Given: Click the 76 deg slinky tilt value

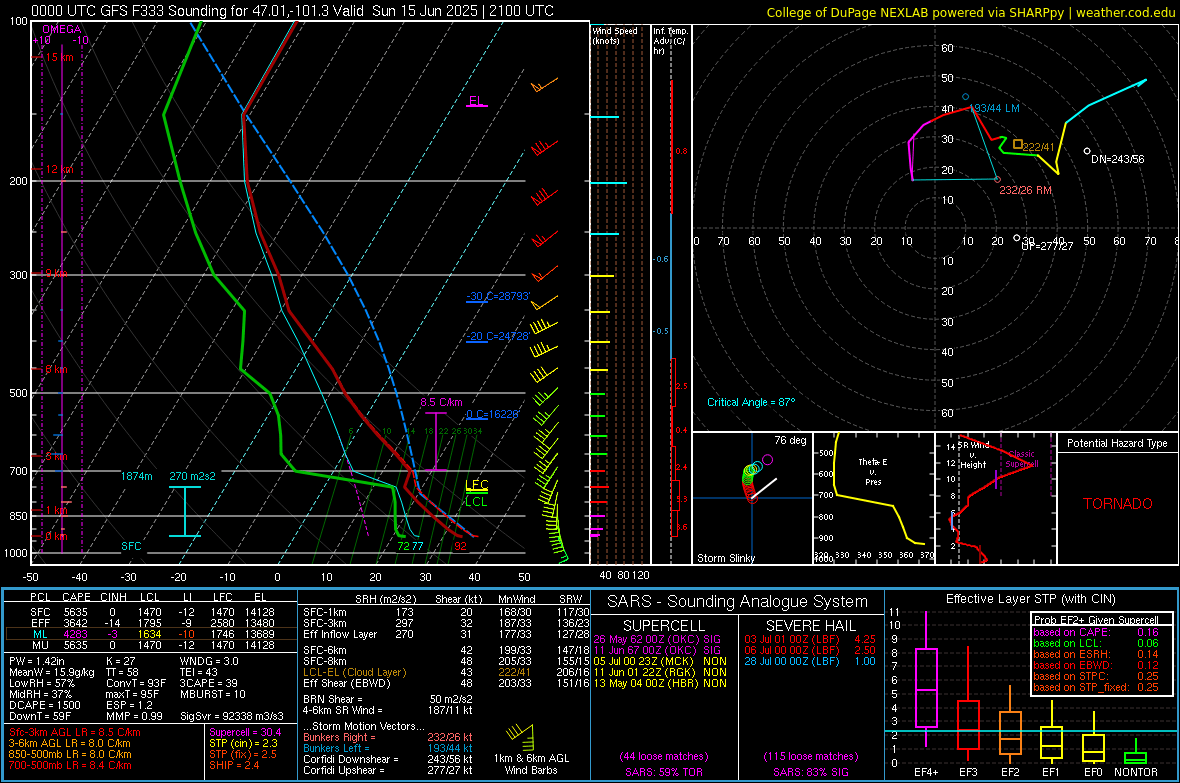Looking at the screenshot, I should (790, 440).
